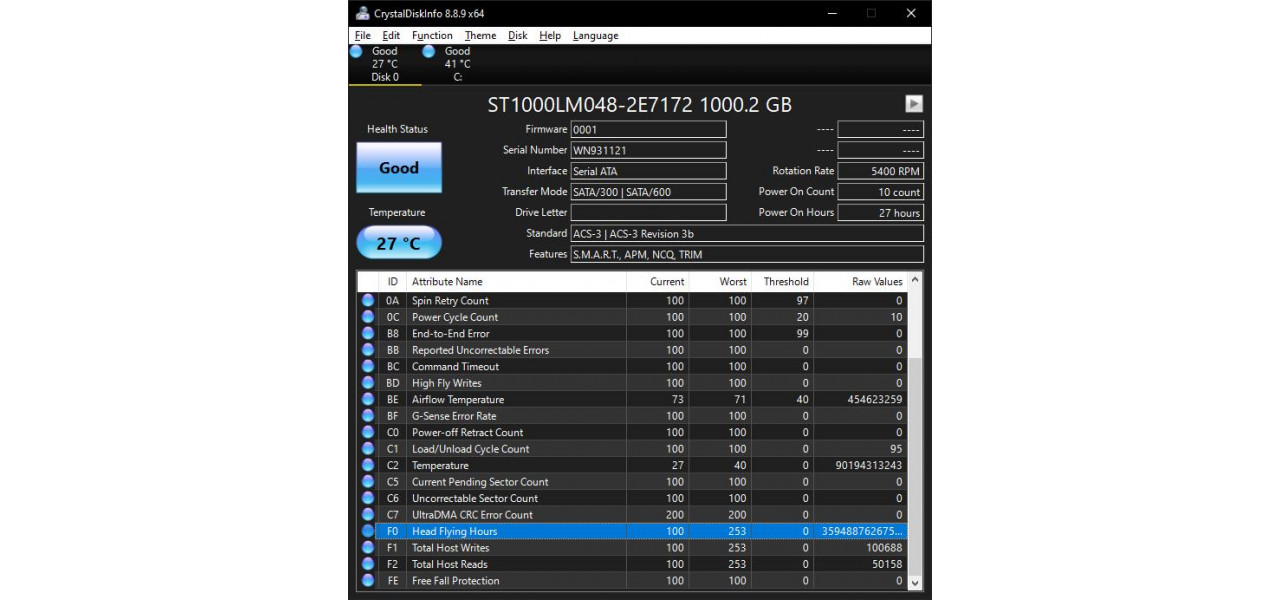Click the Firmware field showing 0001
1280x600 pixels.
648,129
